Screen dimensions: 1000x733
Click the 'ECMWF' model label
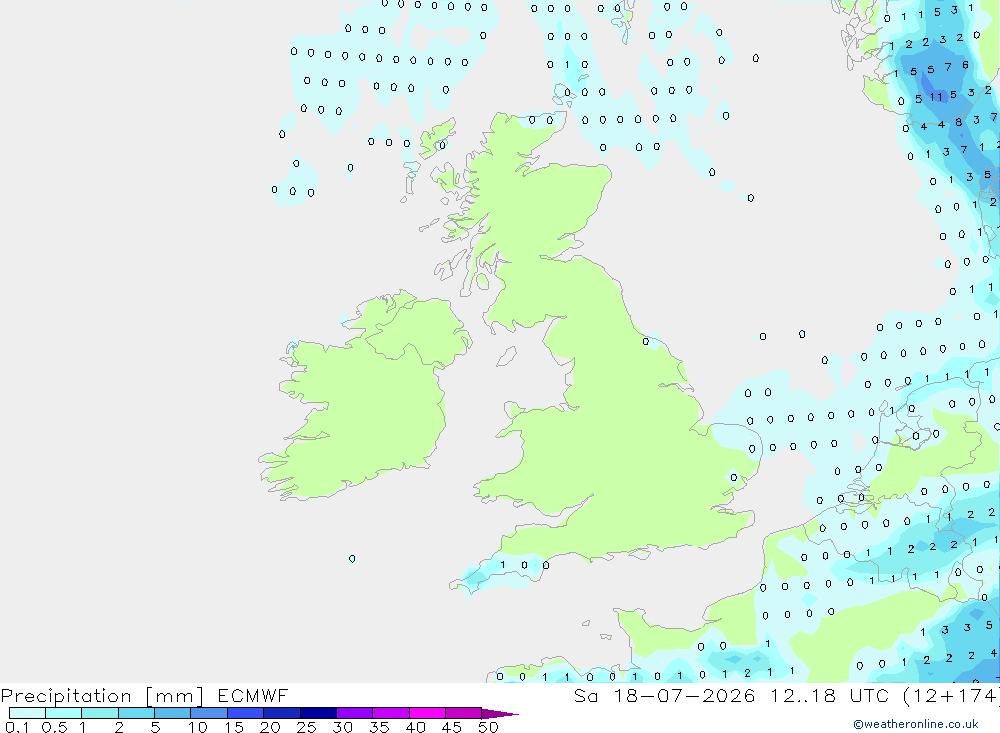(x=253, y=695)
